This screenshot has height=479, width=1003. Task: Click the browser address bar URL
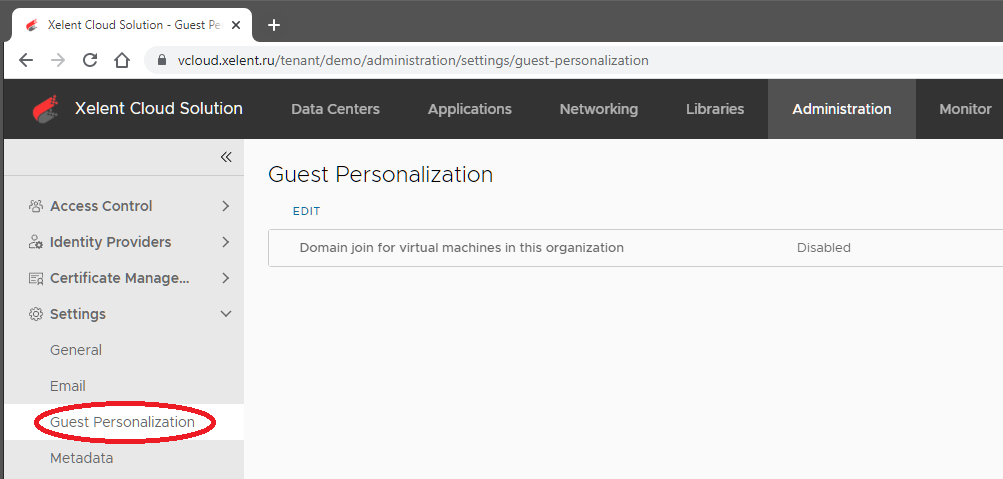pyautogui.click(x=413, y=61)
